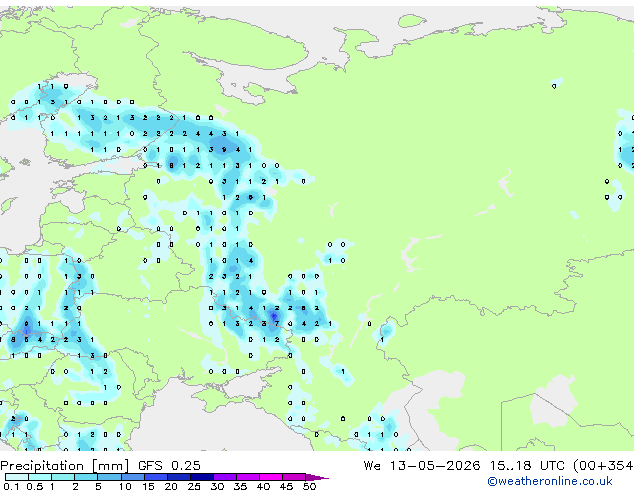Click the '15..18 UTC' time text
This screenshot has width=634, height=490.
click(527, 465)
